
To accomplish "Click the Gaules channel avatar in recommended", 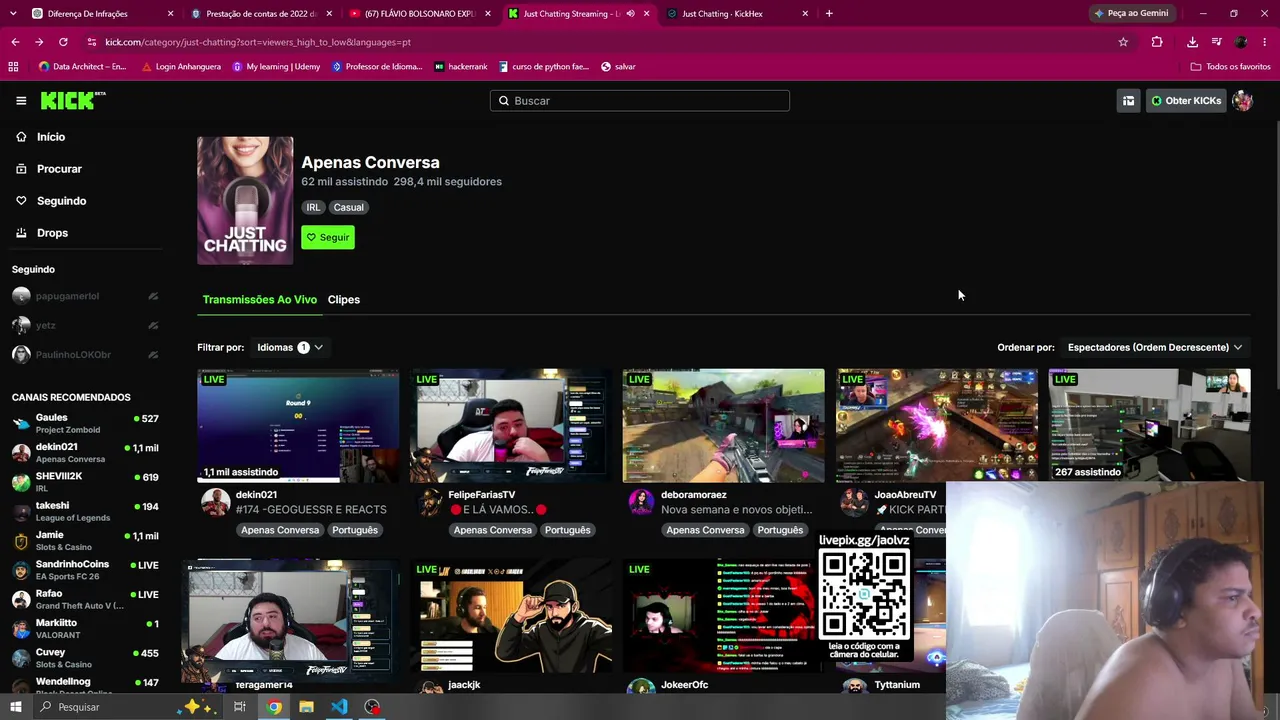I will point(21,423).
